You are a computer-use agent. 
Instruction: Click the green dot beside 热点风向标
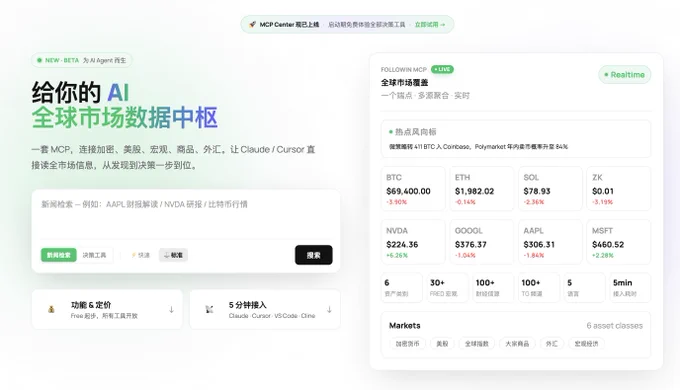click(x=391, y=132)
